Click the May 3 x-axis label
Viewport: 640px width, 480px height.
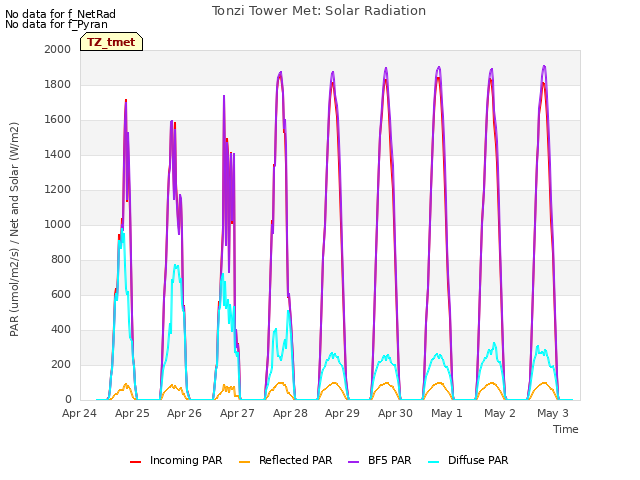(553, 413)
